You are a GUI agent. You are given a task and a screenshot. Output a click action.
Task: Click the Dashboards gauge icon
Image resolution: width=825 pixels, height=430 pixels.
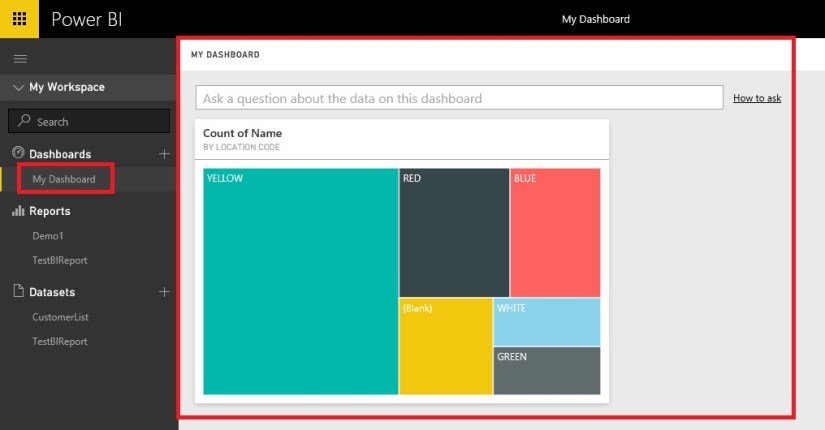pyautogui.click(x=18, y=153)
